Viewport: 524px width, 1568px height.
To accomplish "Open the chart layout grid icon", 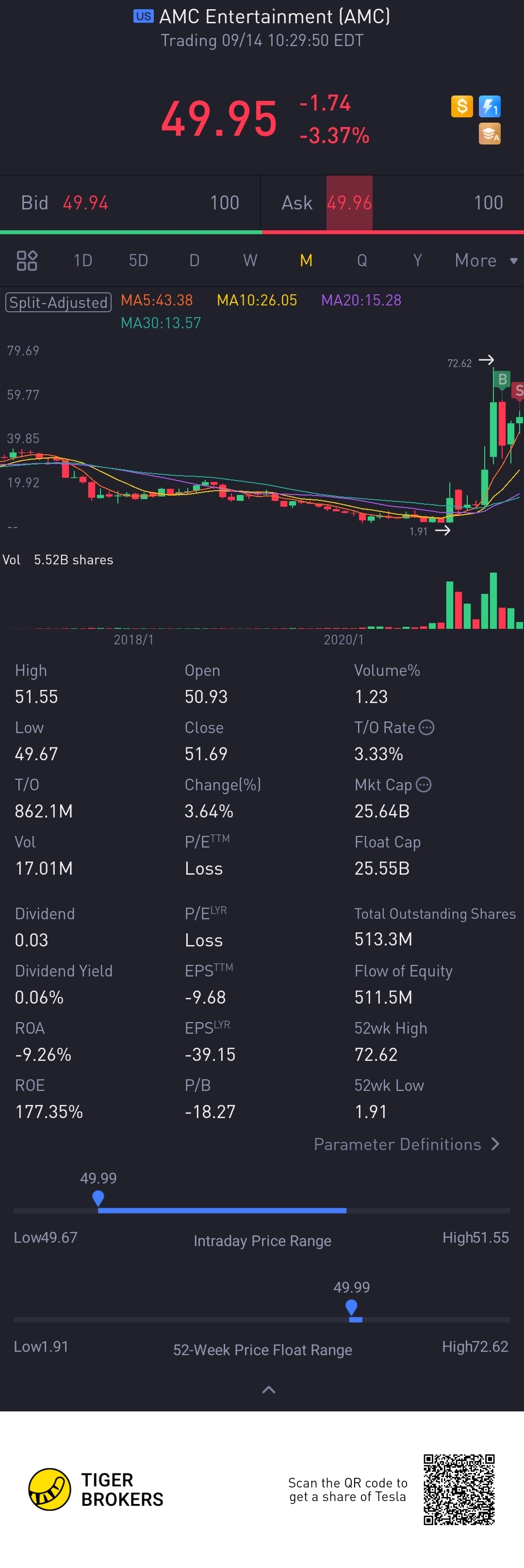I will coord(27,260).
